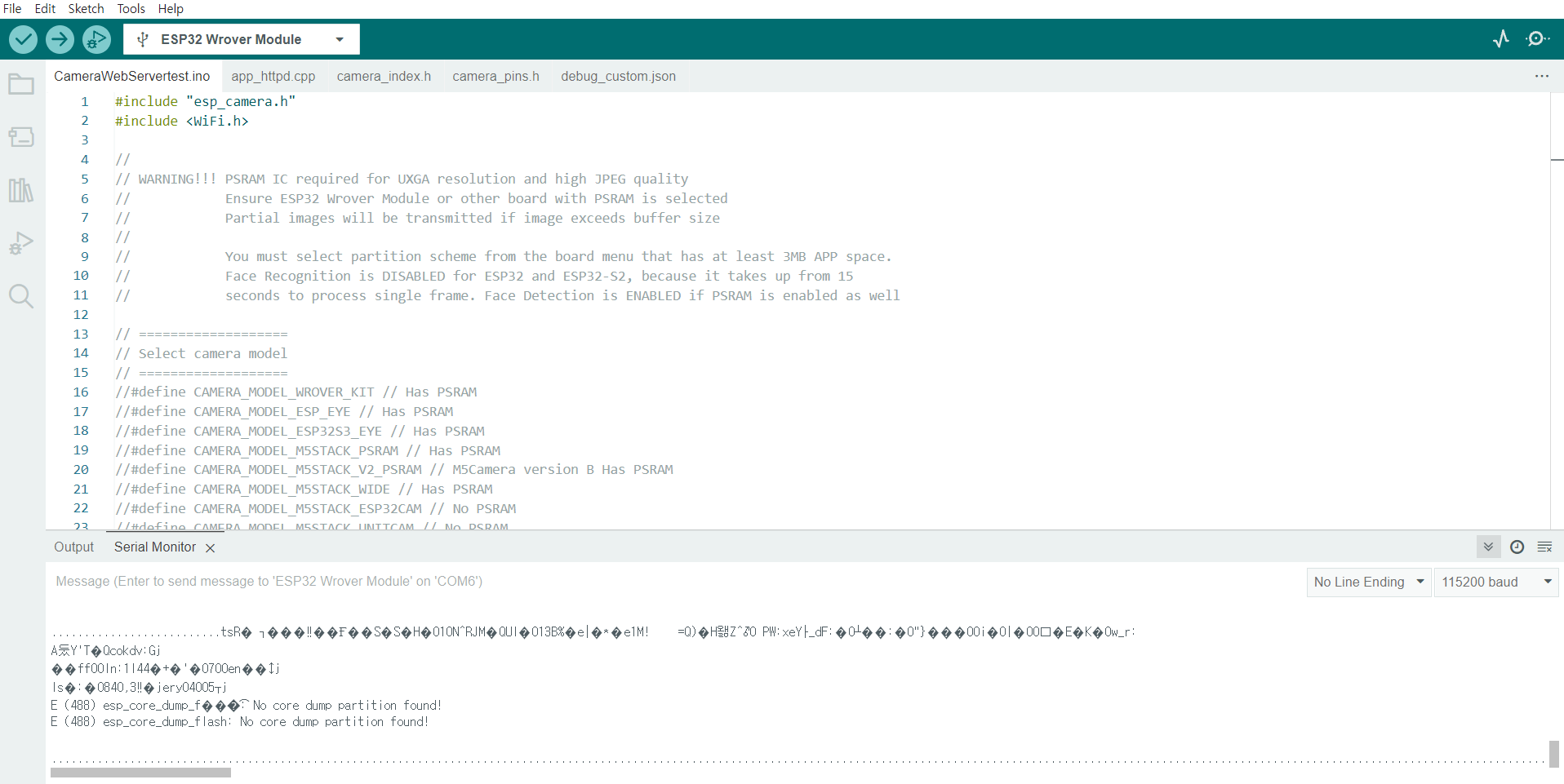Toggle timestamp display in the Serial Monitor
The image size is (1564, 784).
[x=1517, y=547]
